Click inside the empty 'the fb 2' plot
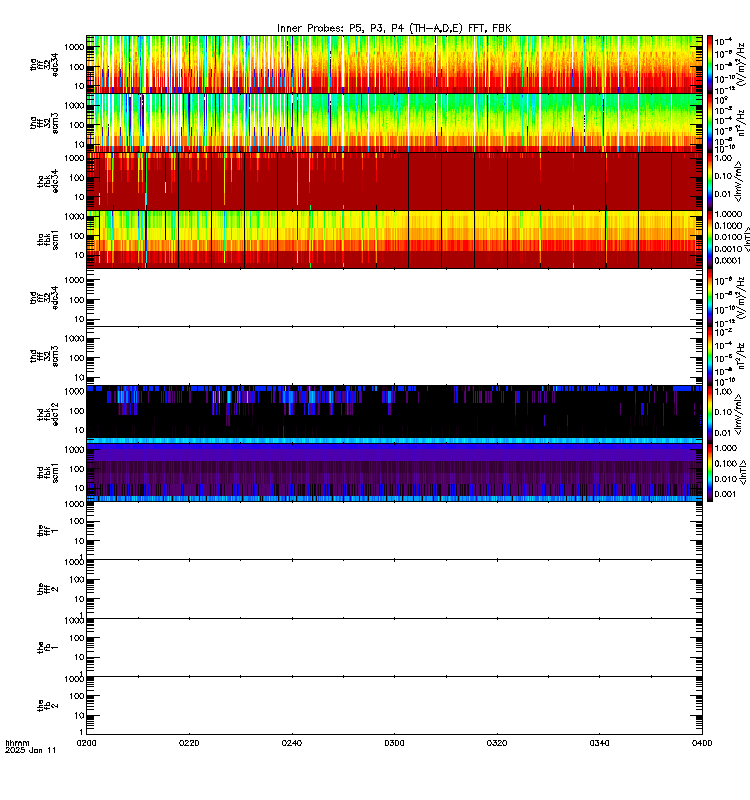750x800 pixels. click(x=394, y=706)
